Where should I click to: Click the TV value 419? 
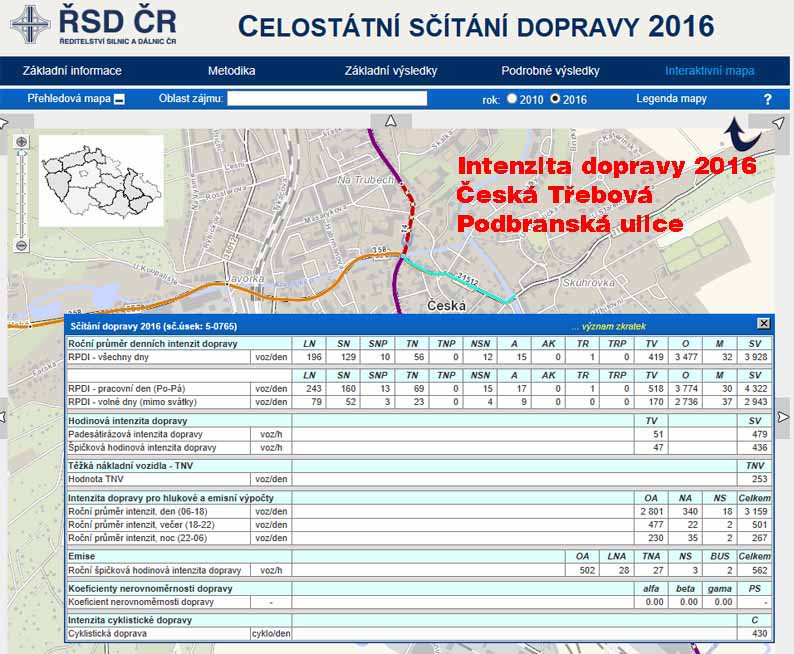point(651,357)
